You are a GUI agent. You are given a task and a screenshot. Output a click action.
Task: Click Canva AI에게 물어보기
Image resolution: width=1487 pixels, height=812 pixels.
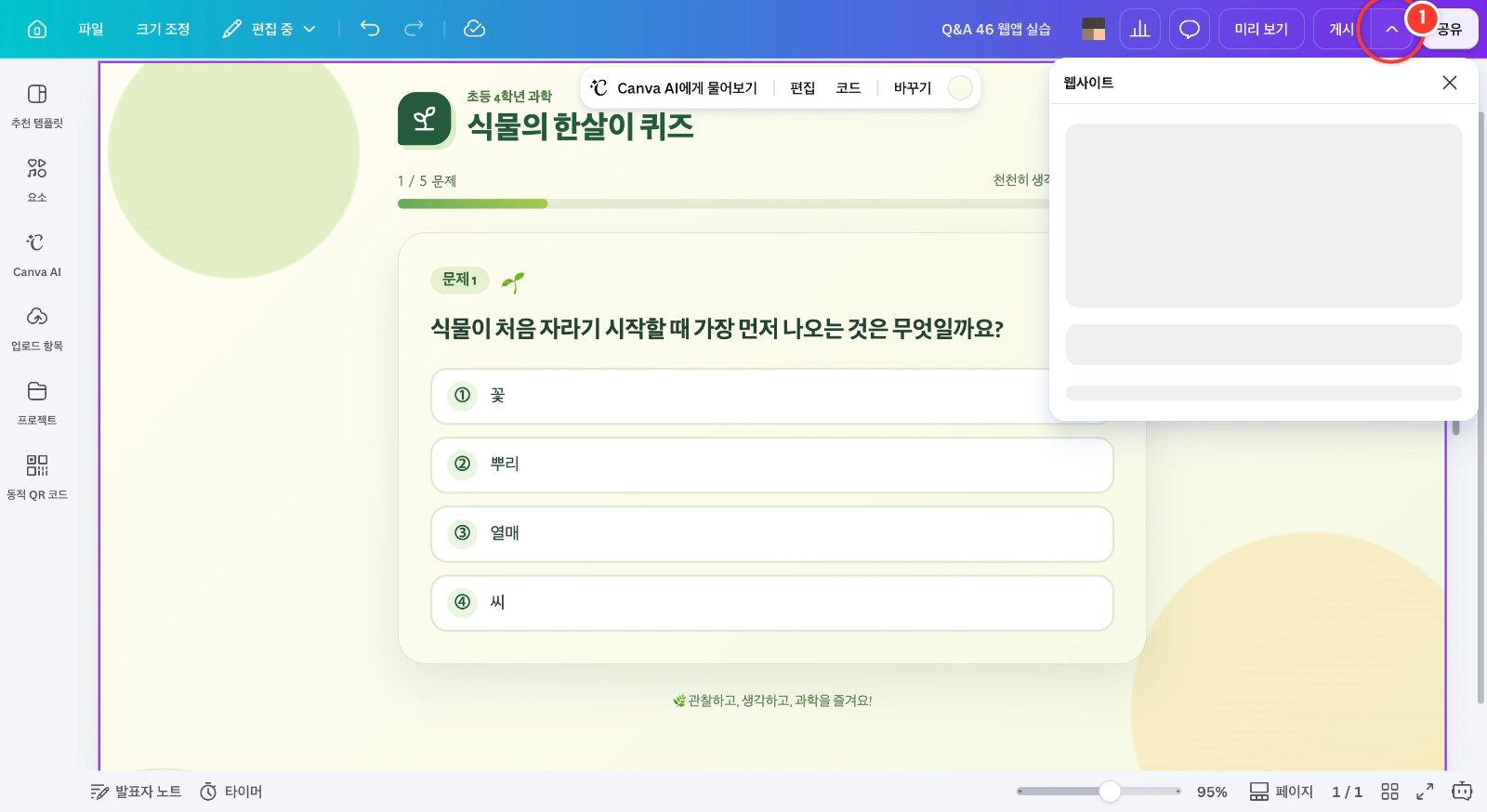click(674, 87)
